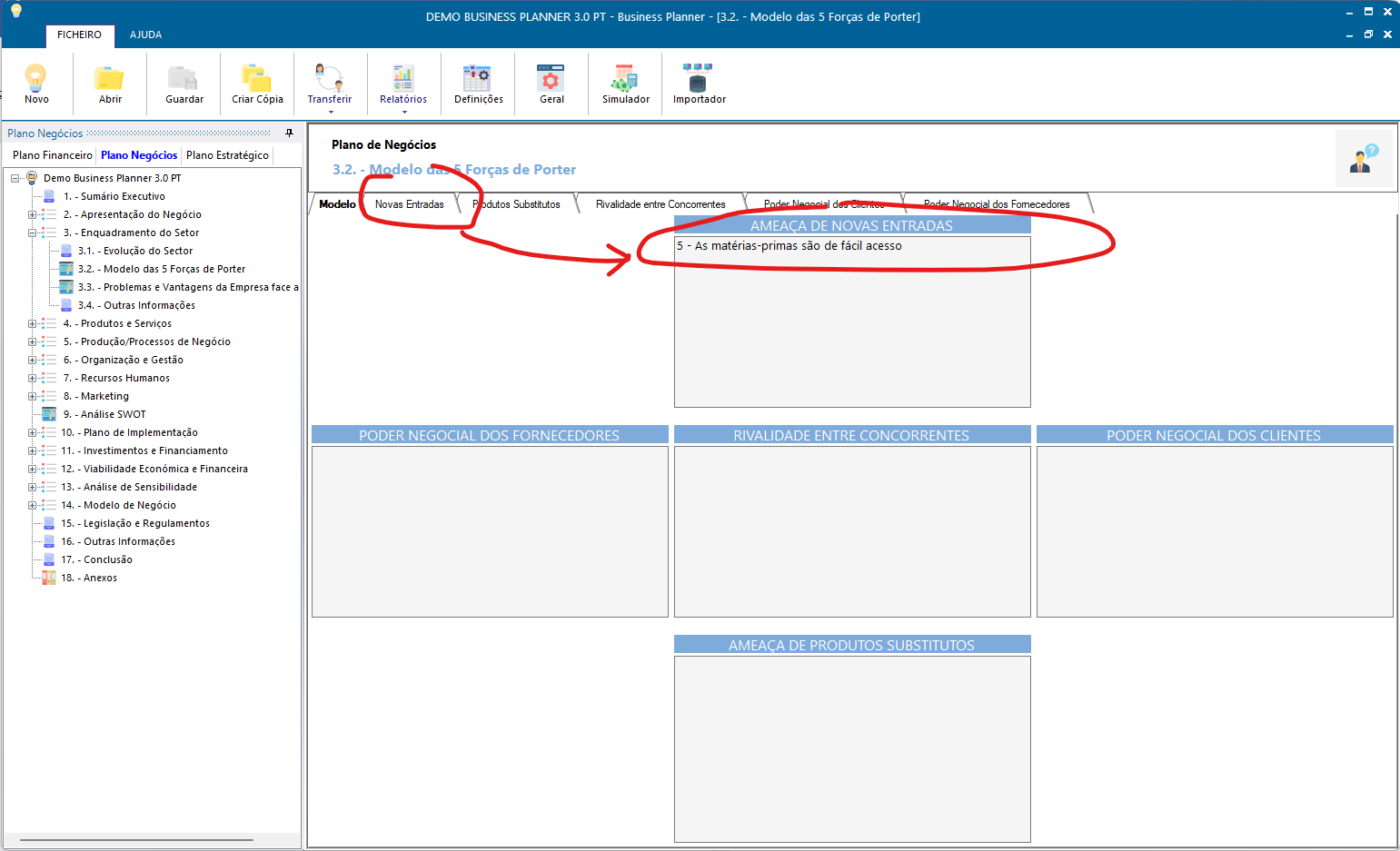Select the Poder Negocial dos Fornecedores tab
Image resolution: width=1400 pixels, height=851 pixels.
point(997,204)
